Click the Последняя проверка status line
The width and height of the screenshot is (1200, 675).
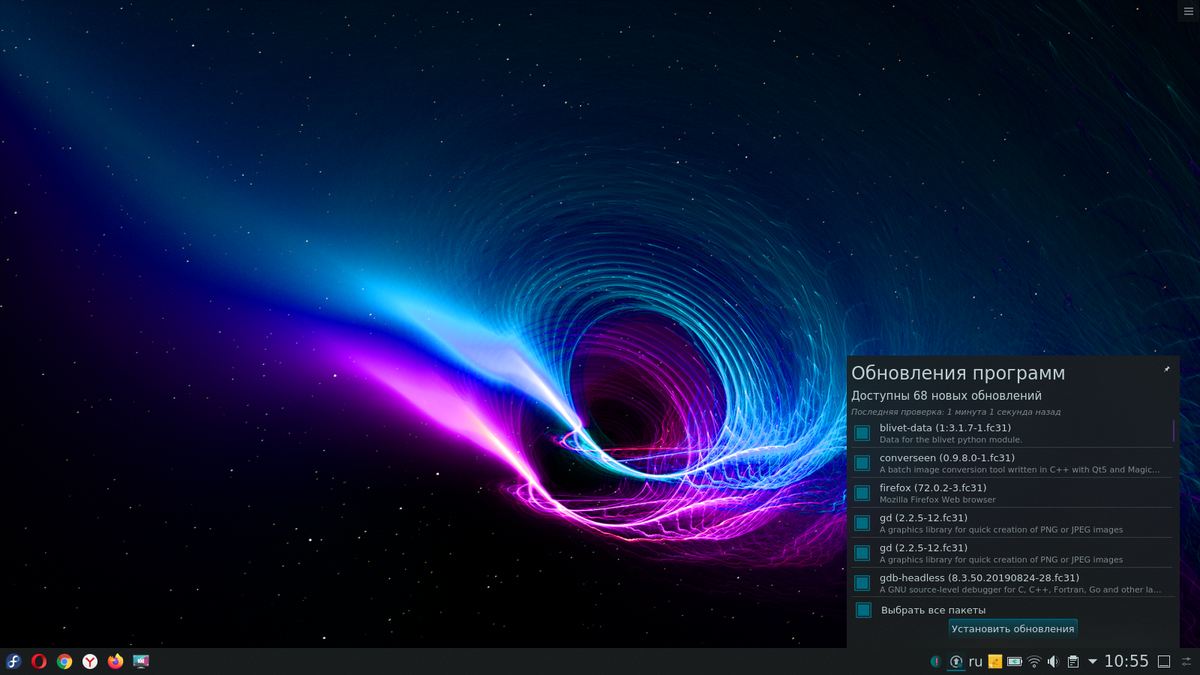click(x=956, y=412)
